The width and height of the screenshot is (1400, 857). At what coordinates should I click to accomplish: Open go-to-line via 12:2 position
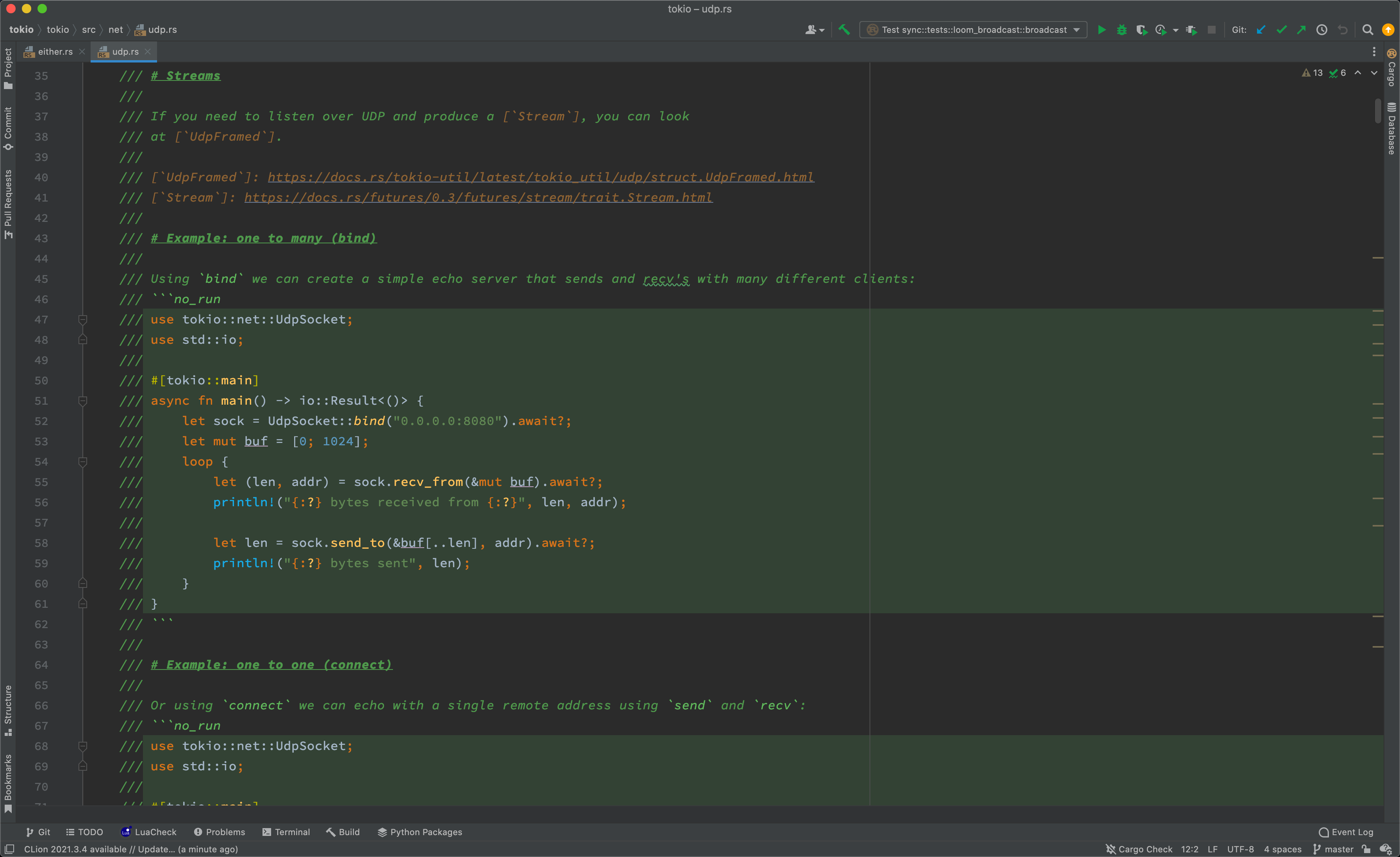coord(1189,848)
